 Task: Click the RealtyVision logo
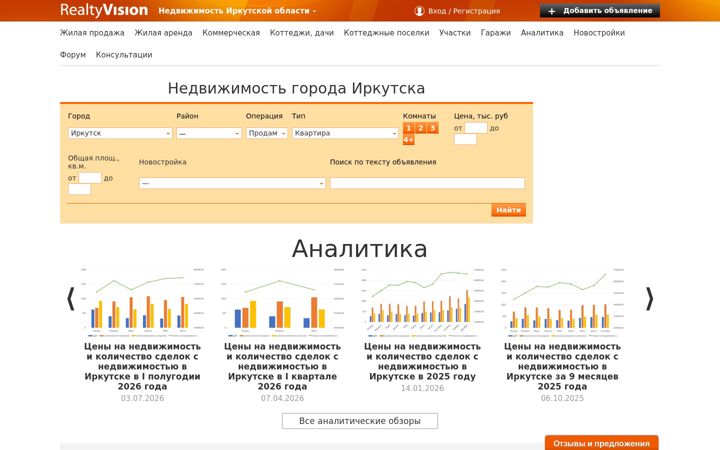pos(104,10)
